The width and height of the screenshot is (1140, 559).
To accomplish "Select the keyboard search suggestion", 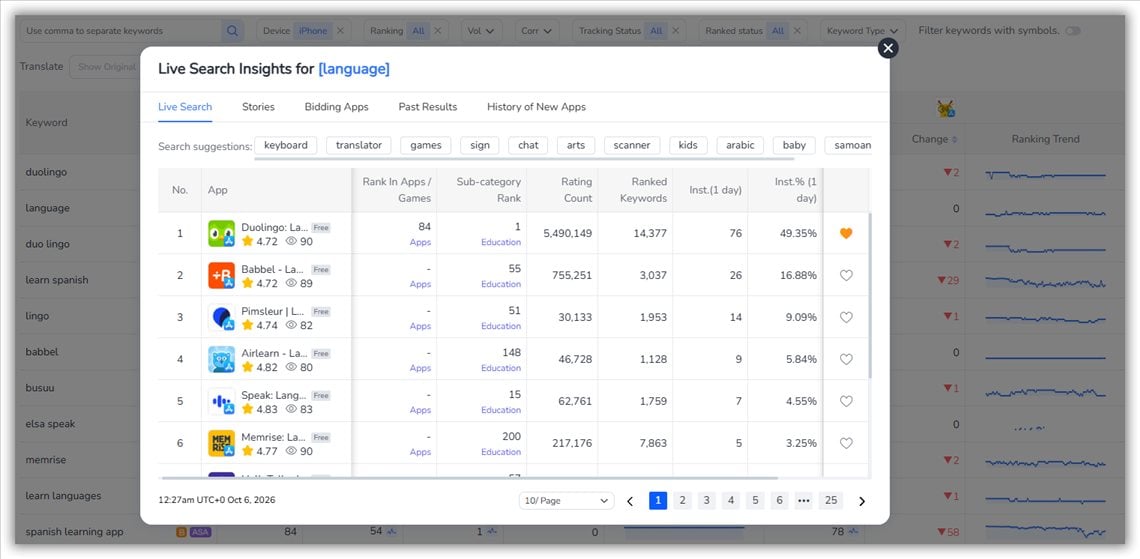I will click(x=286, y=145).
